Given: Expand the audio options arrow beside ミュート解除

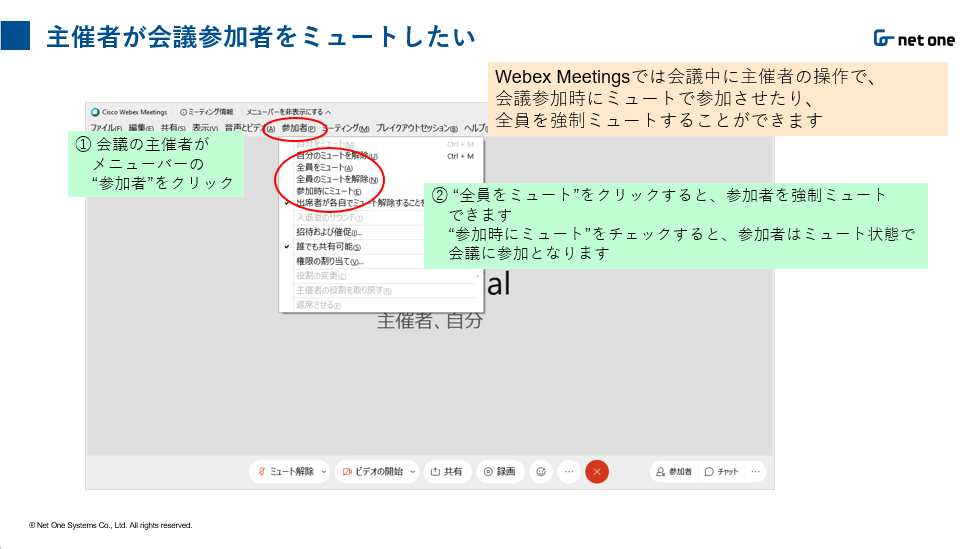Looking at the screenshot, I should click(324, 472).
